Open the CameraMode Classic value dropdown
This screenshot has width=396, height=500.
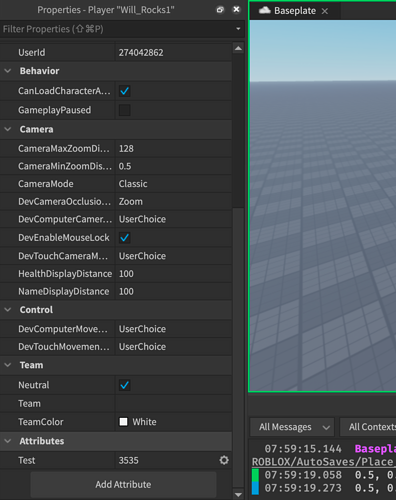173,184
